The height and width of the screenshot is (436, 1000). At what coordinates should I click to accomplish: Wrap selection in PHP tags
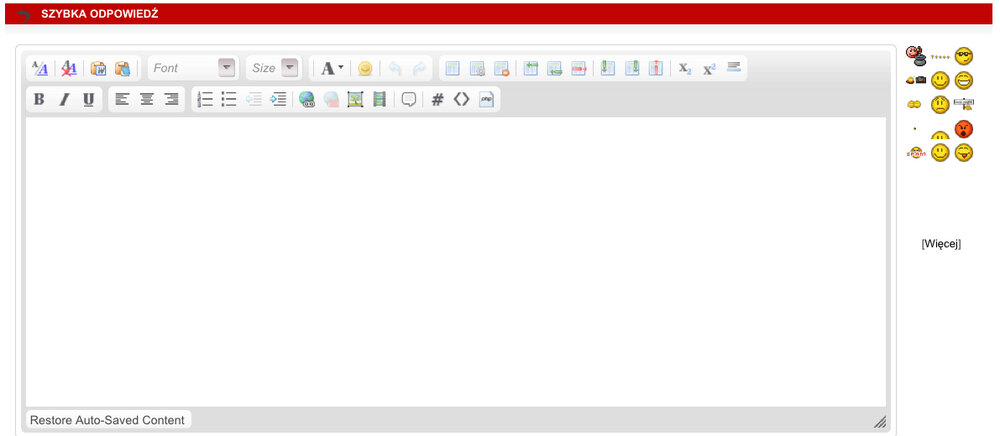pos(486,99)
